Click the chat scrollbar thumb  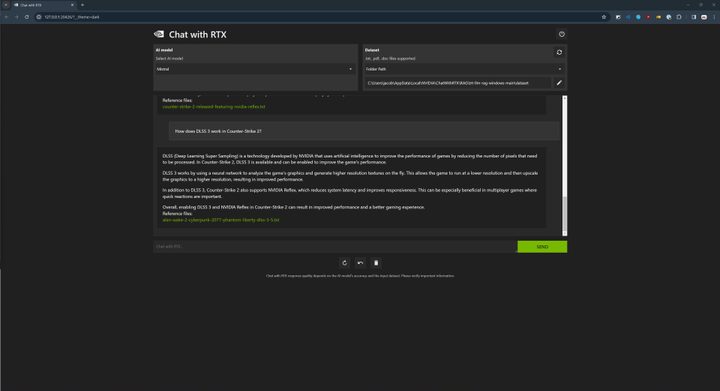tap(565, 213)
